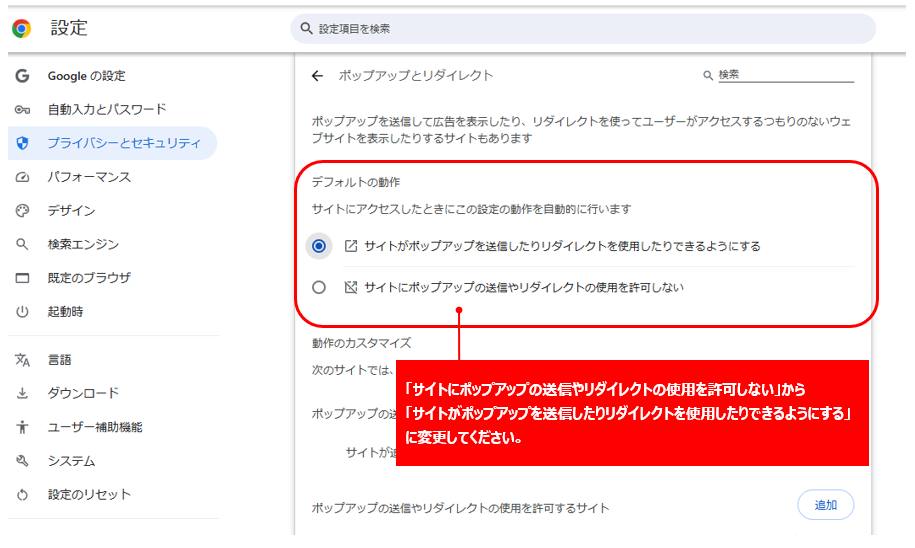Click the palette icon for デザイン
Viewport: 915px width, 548px height.
[x=23, y=211]
